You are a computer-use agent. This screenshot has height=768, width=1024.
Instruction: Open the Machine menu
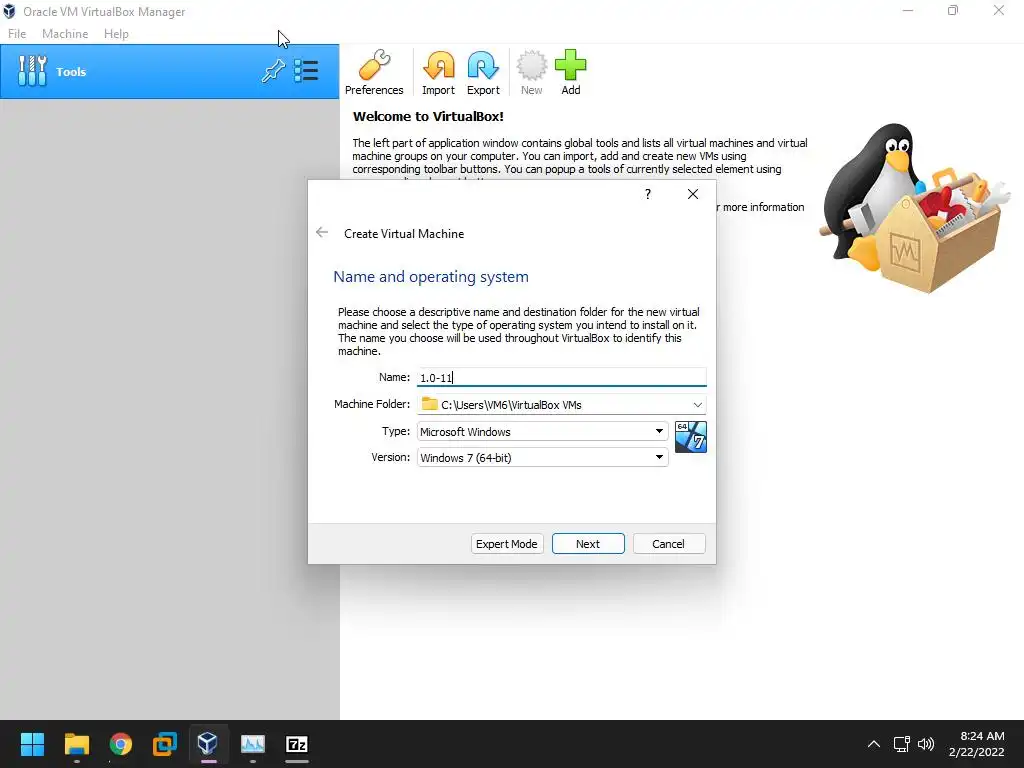[x=65, y=34]
